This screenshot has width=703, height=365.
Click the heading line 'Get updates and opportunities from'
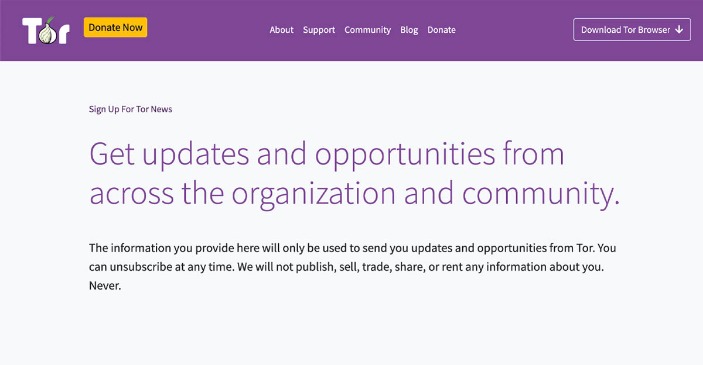[327, 154]
